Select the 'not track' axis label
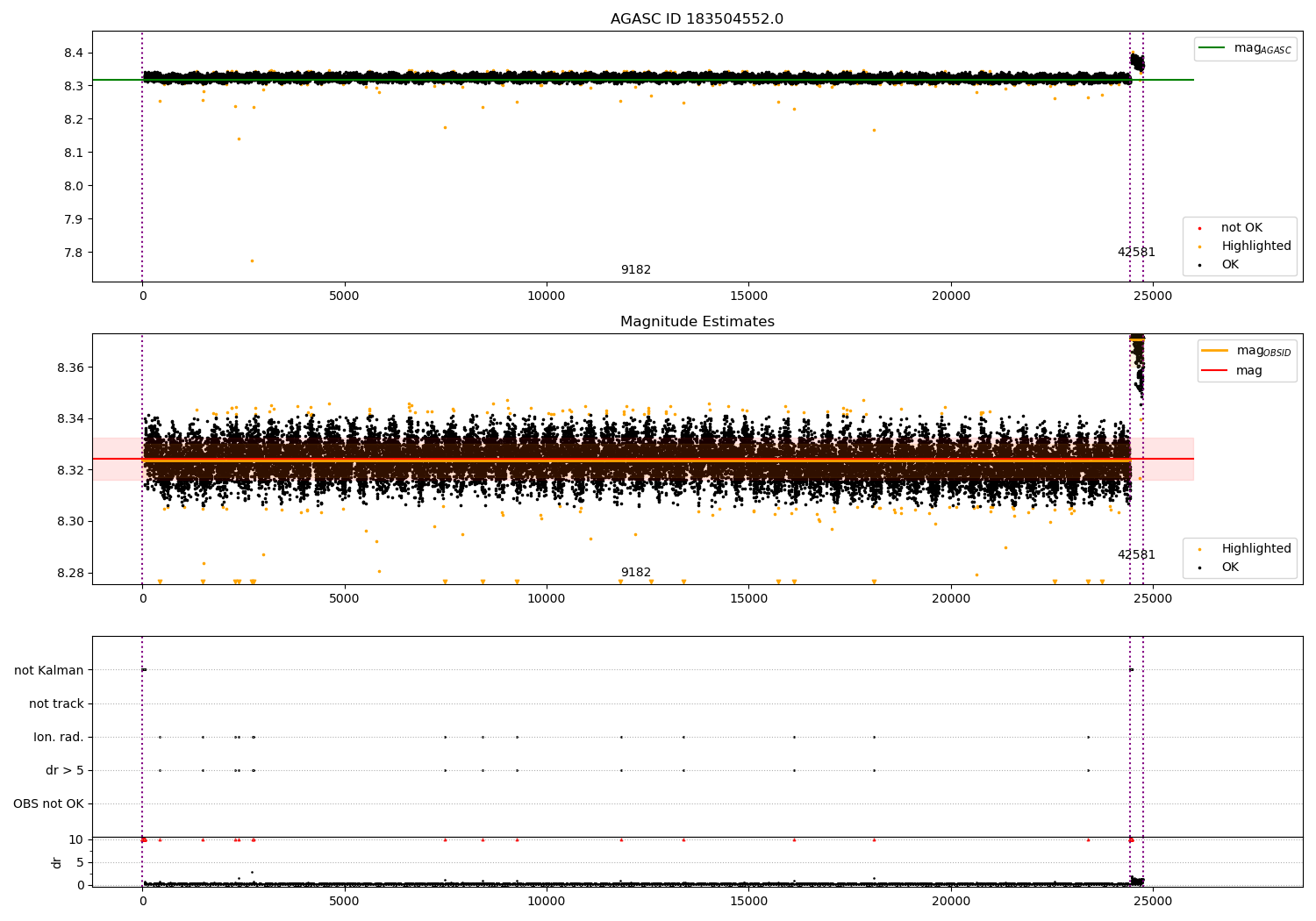1316x921 pixels. pyautogui.click(x=56, y=704)
